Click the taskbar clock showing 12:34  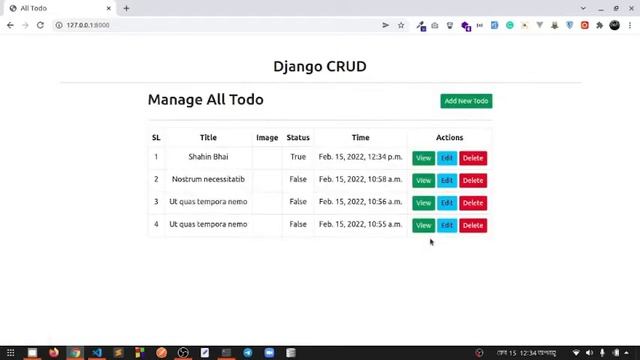[527, 353]
